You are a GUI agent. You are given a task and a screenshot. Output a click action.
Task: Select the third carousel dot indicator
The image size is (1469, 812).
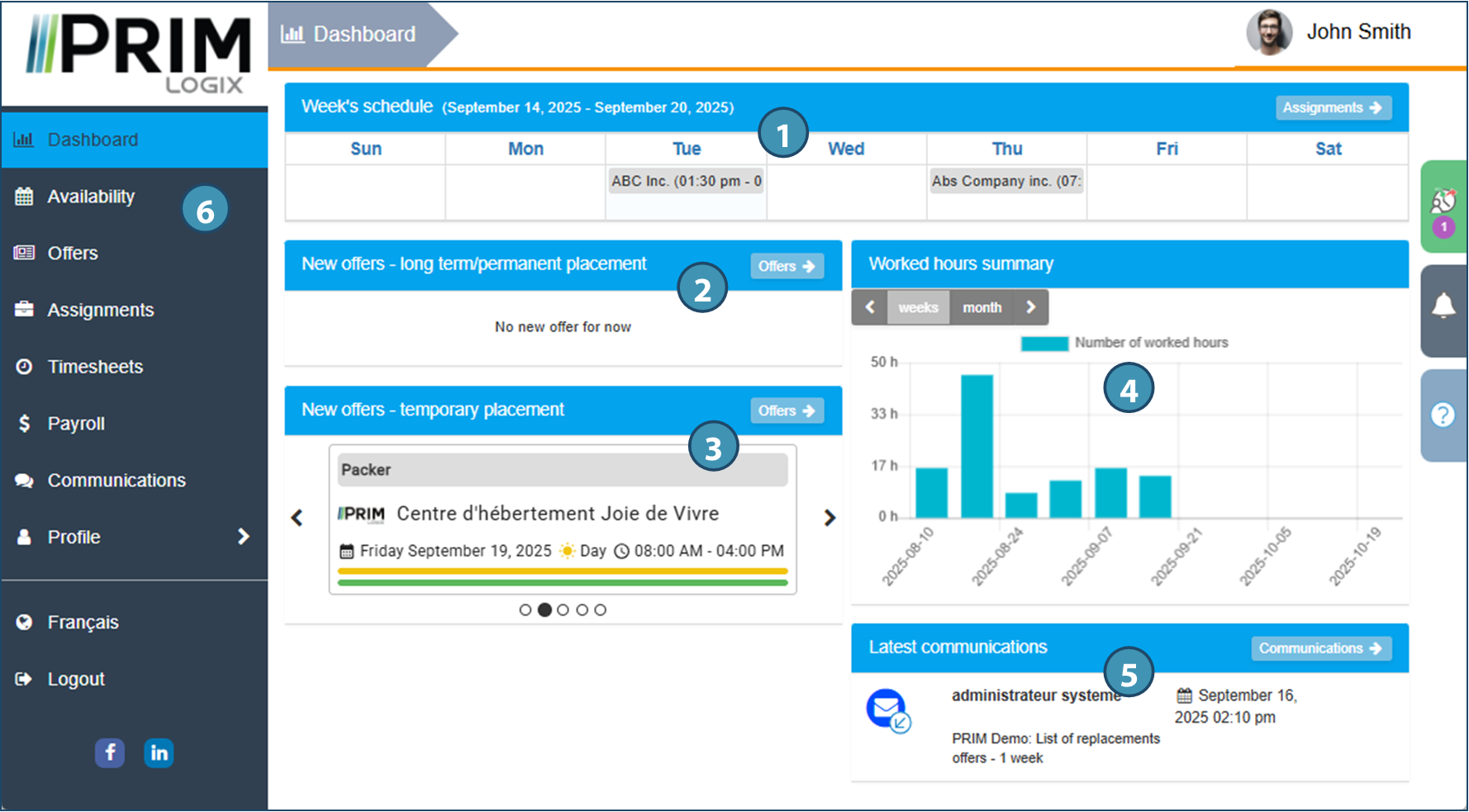[x=563, y=610]
